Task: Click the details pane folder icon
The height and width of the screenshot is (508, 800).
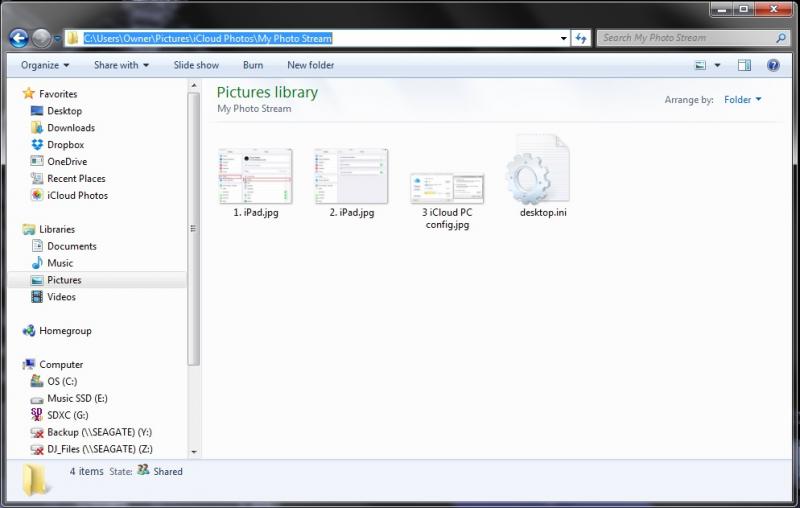Action: click(x=35, y=479)
